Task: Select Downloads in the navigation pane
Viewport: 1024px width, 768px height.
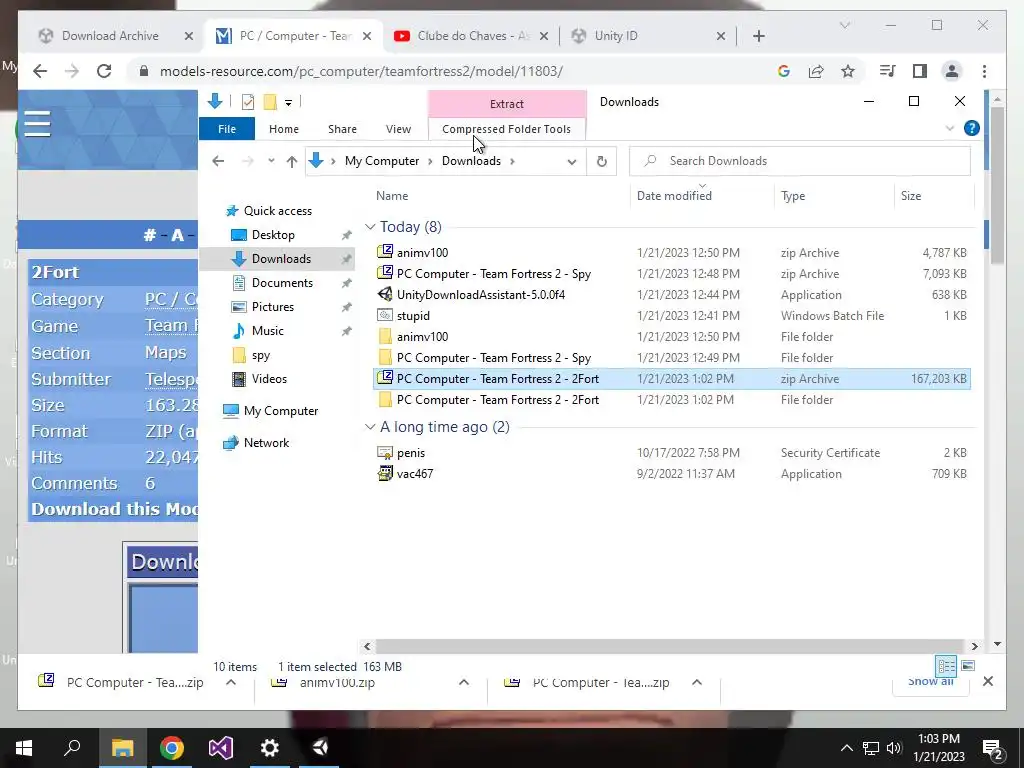Action: (281, 259)
